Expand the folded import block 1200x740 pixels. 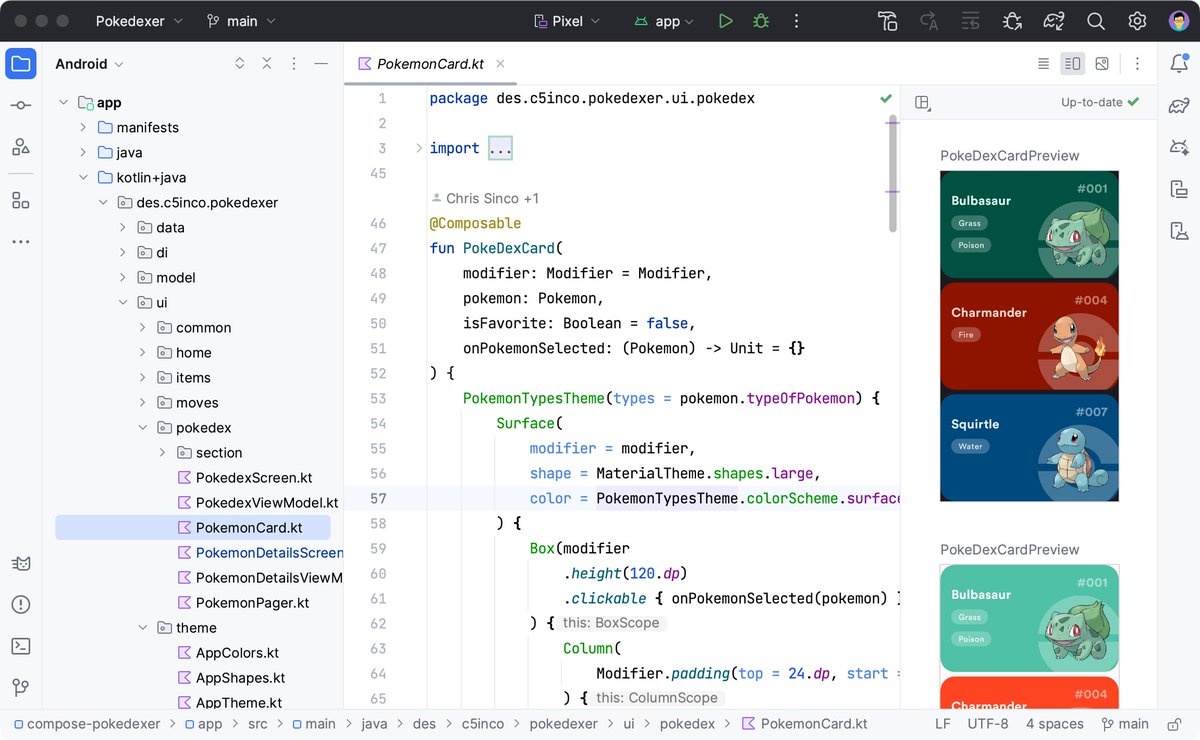pos(419,148)
